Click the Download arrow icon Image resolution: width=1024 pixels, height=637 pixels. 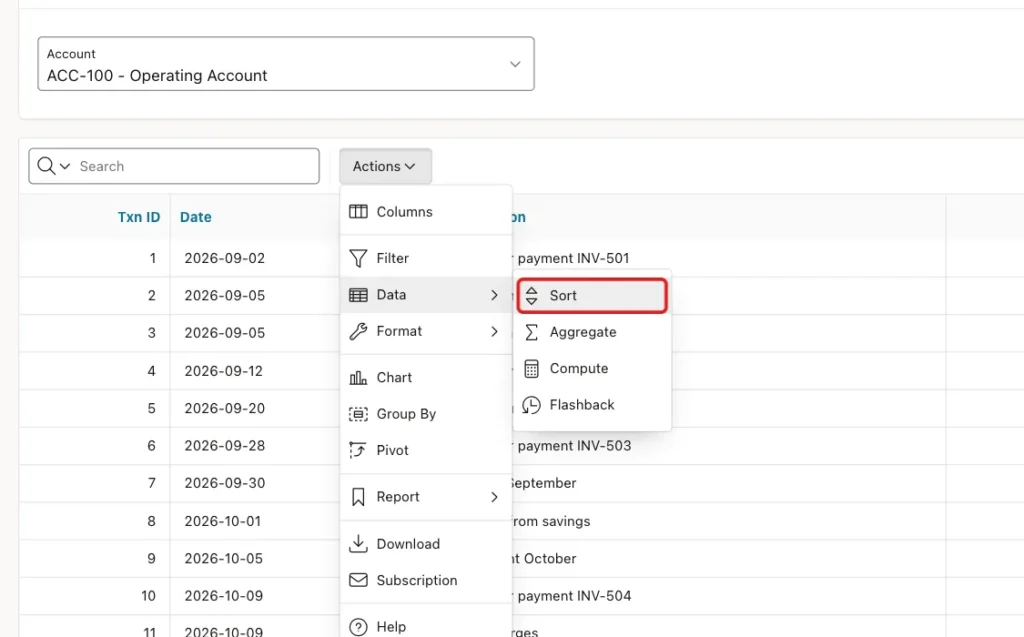(358, 544)
